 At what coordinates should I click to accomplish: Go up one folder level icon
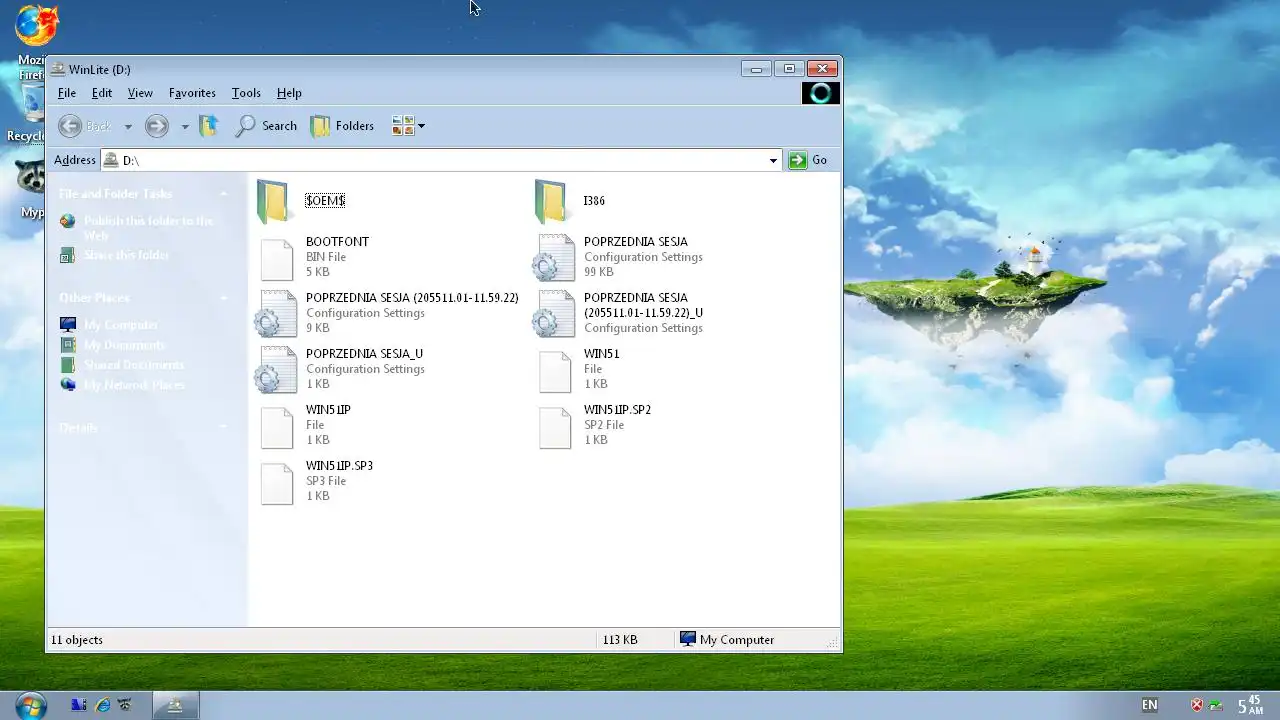[x=208, y=126]
